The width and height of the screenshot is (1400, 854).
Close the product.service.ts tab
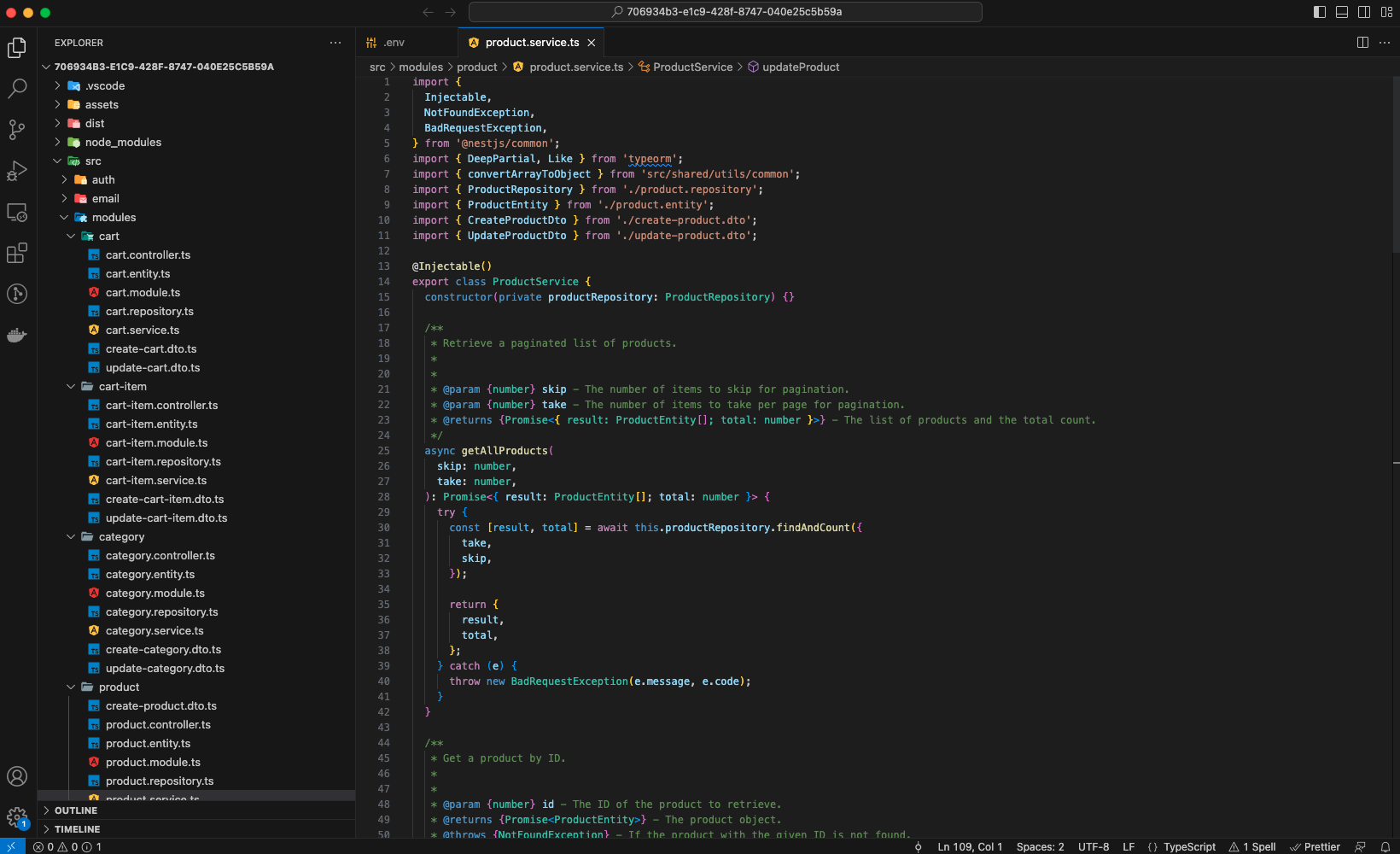(591, 43)
